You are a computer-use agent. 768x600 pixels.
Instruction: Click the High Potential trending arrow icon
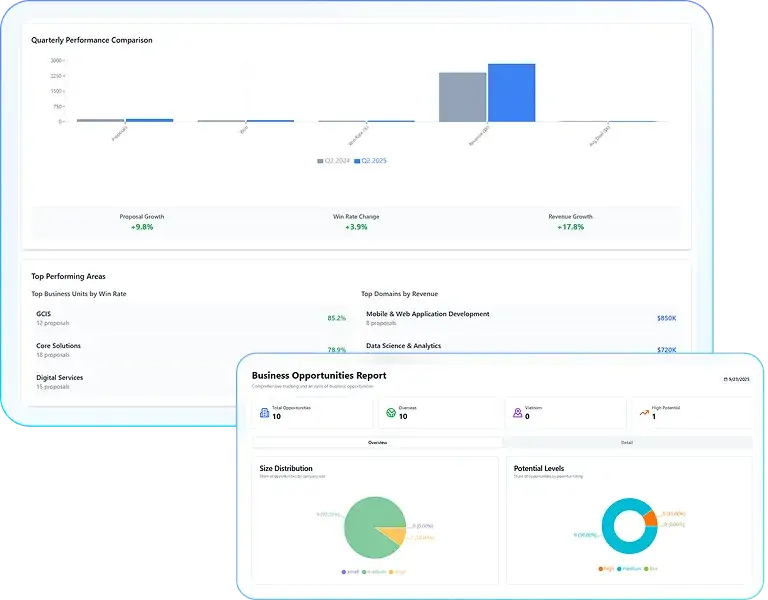(643, 412)
